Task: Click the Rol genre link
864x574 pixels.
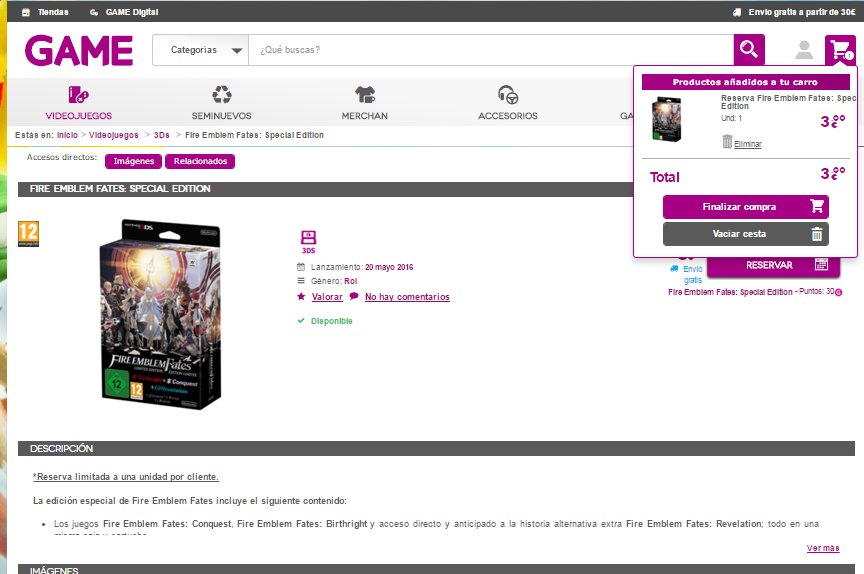Action: click(x=351, y=281)
